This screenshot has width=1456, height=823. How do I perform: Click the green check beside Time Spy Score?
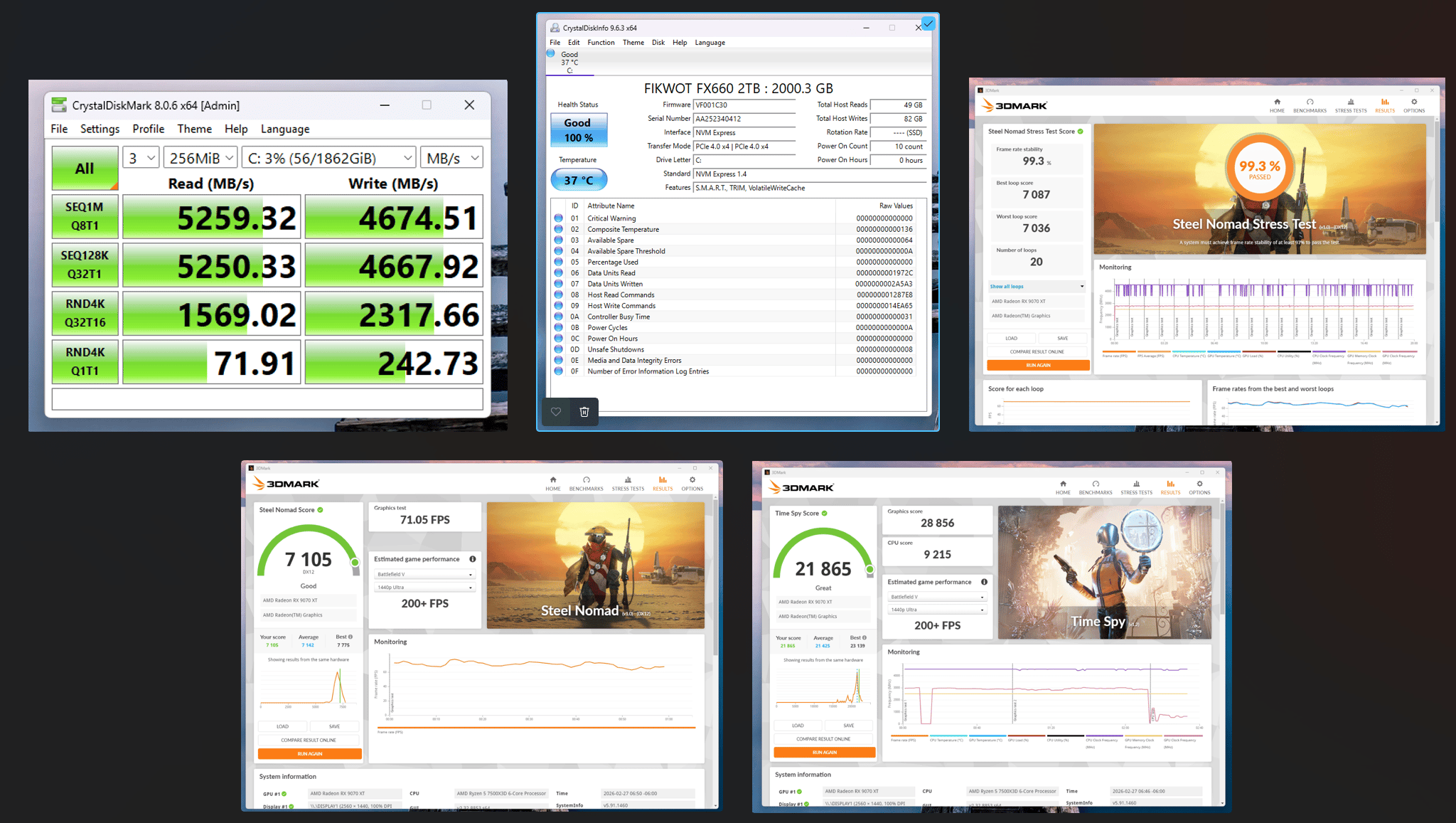pyautogui.click(x=825, y=513)
